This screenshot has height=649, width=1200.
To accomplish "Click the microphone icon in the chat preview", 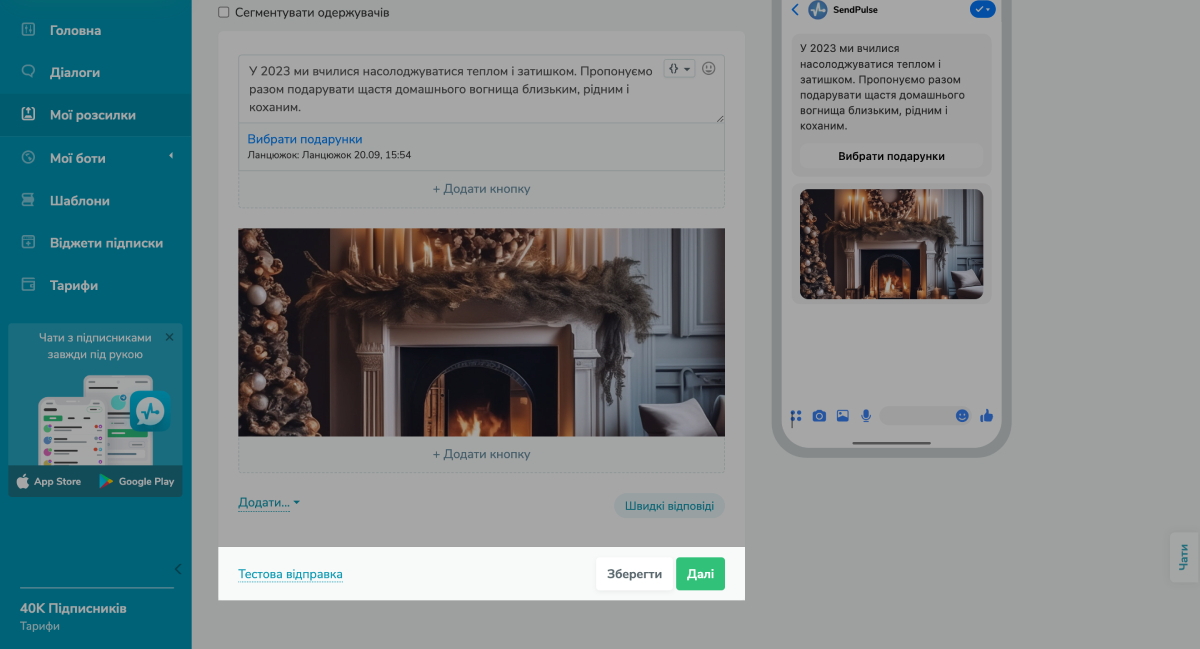I will pyautogui.click(x=865, y=415).
